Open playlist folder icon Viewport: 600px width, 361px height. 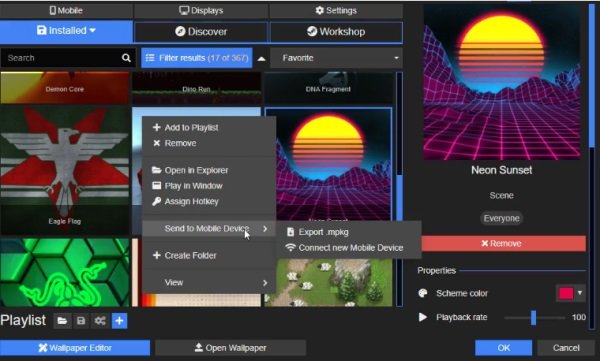point(62,320)
